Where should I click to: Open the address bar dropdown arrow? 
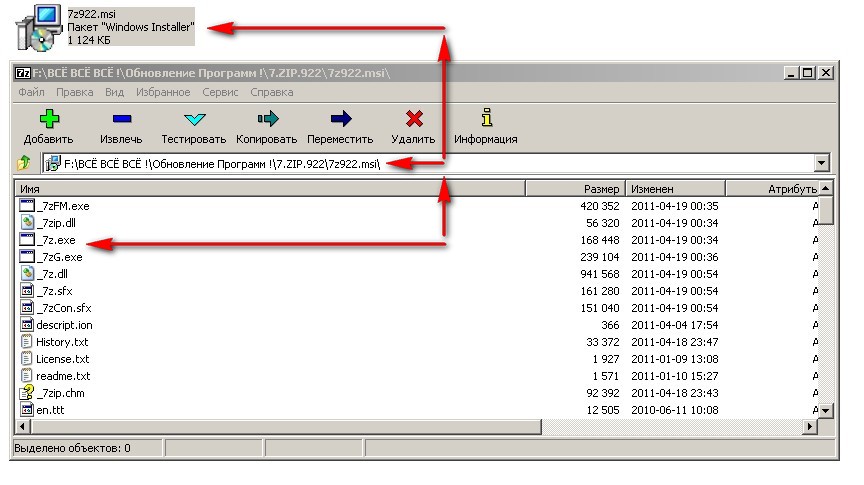(822, 163)
